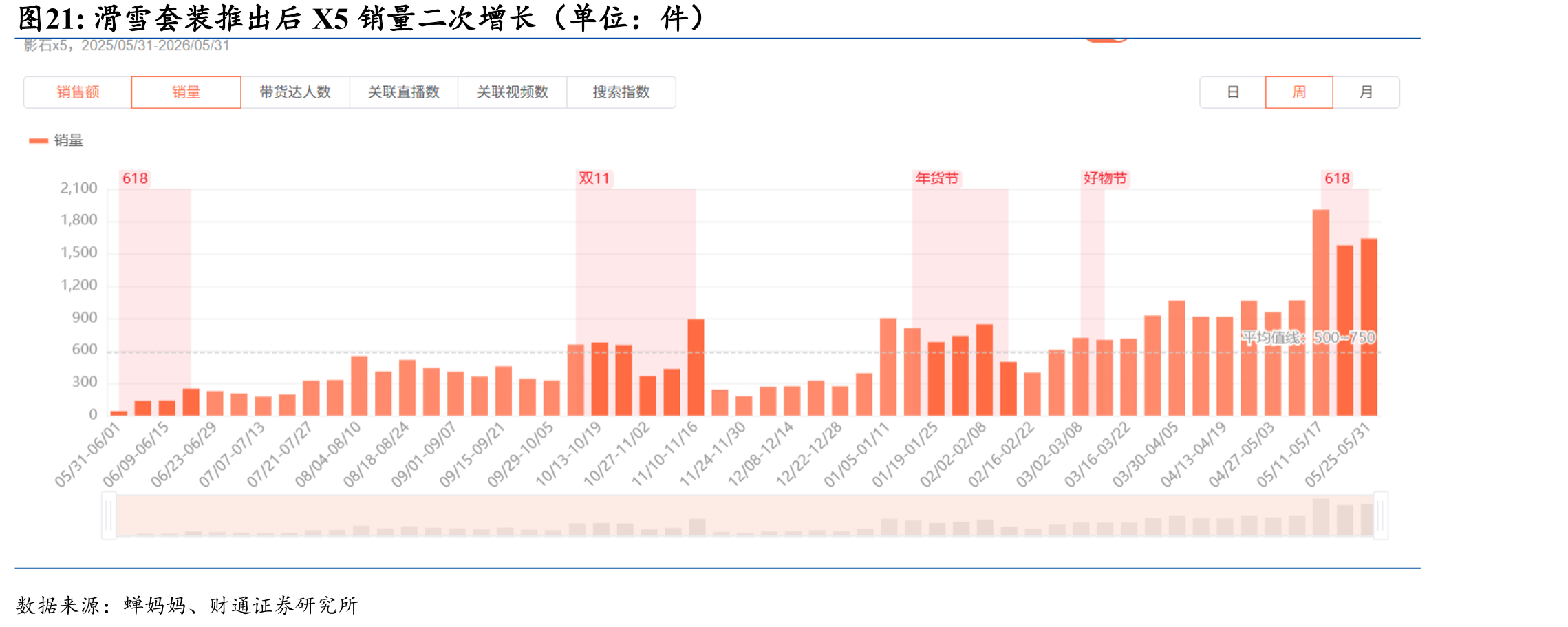This screenshot has width=1568, height=627.
Task: Click the left handle of range slider
Action: point(109,516)
